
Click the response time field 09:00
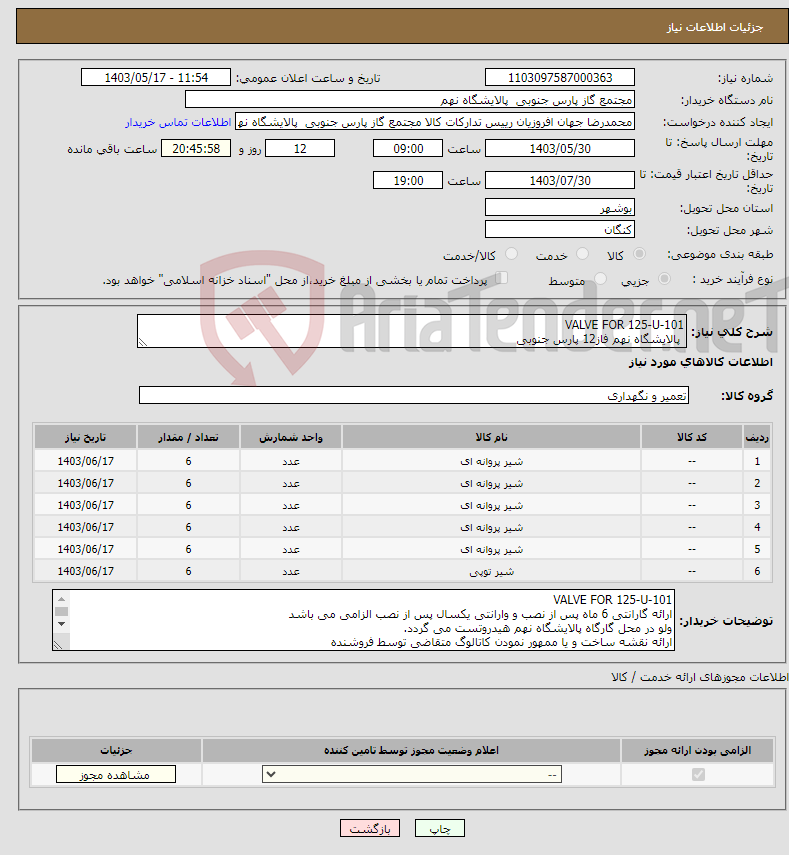point(408,148)
